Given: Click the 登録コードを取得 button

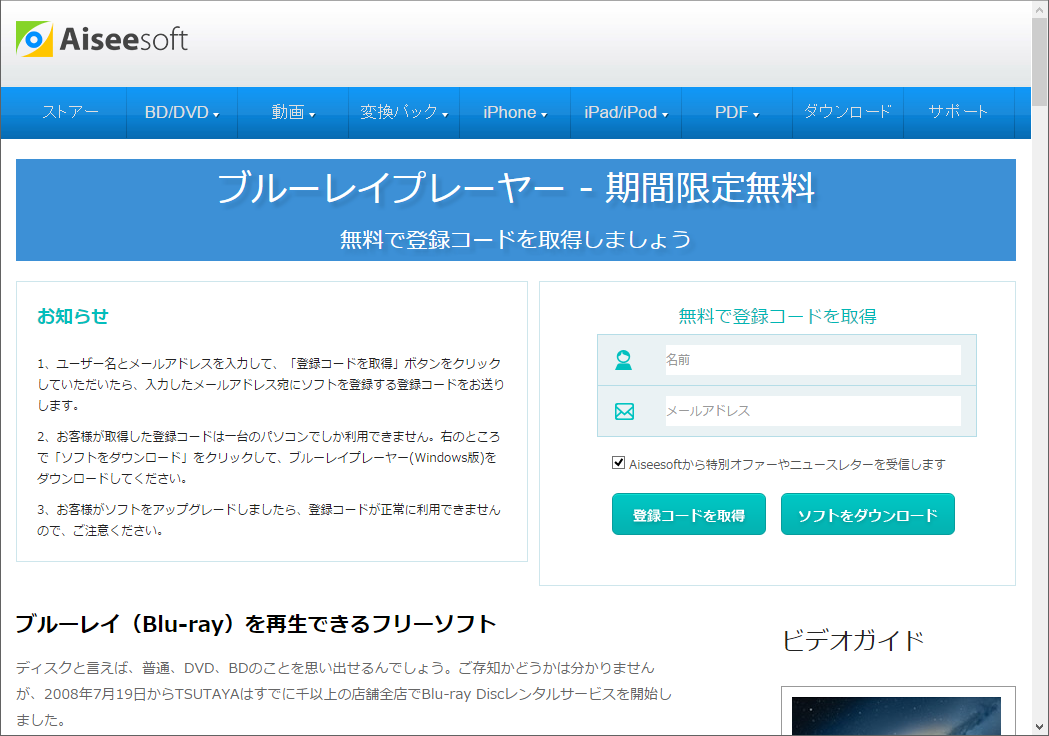Looking at the screenshot, I should click(688, 513).
